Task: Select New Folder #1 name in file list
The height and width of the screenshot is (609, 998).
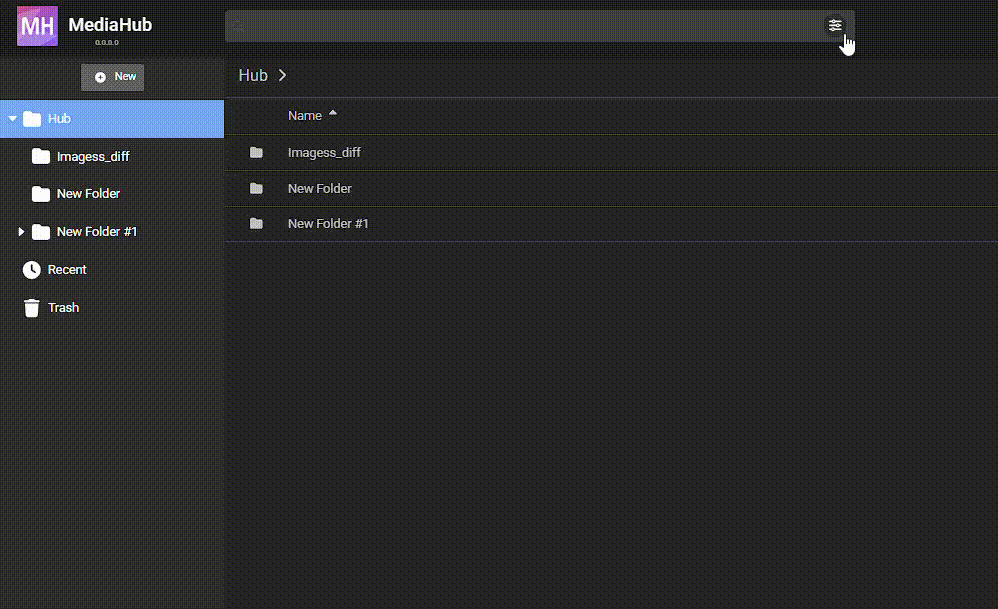Action: point(328,224)
